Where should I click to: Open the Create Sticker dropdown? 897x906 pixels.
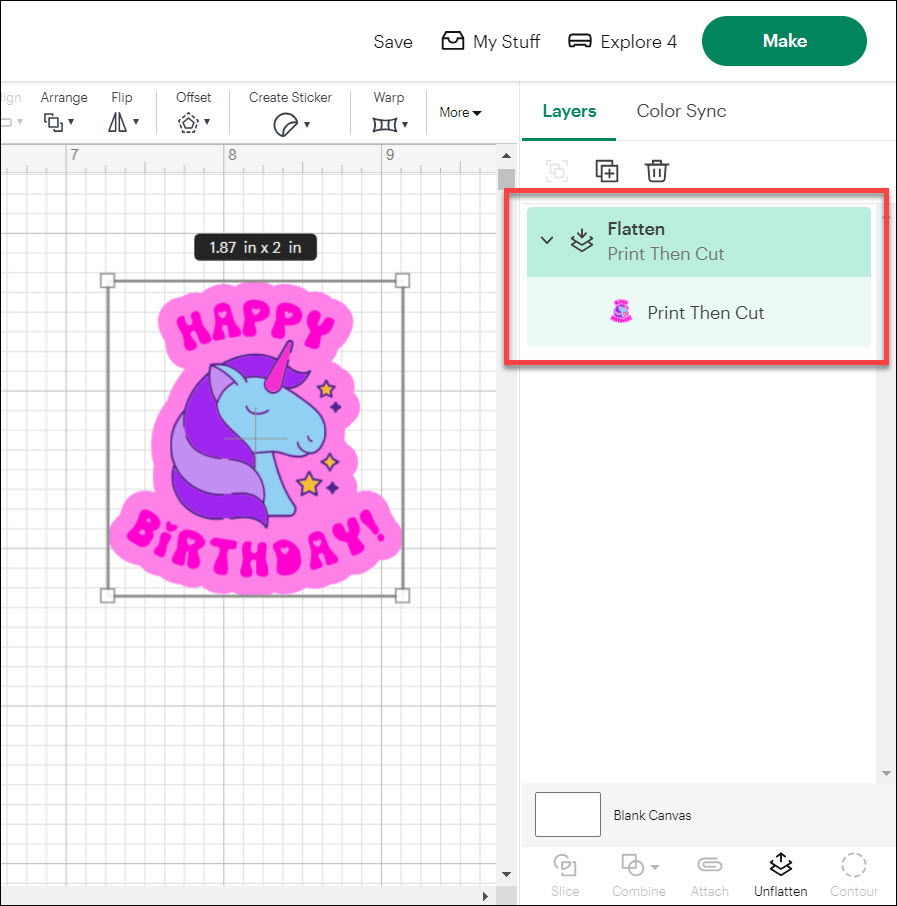pos(291,124)
